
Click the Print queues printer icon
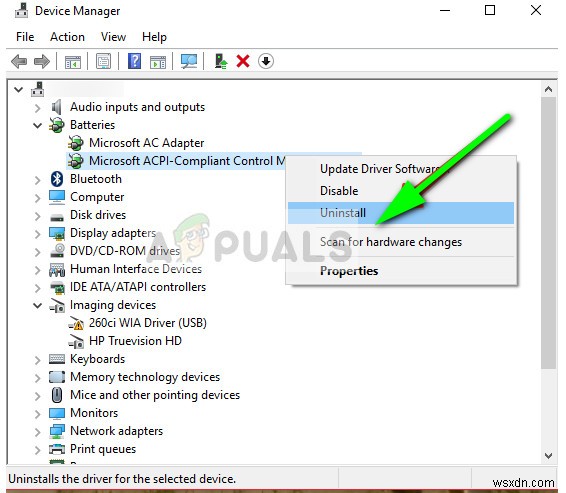pos(57,449)
